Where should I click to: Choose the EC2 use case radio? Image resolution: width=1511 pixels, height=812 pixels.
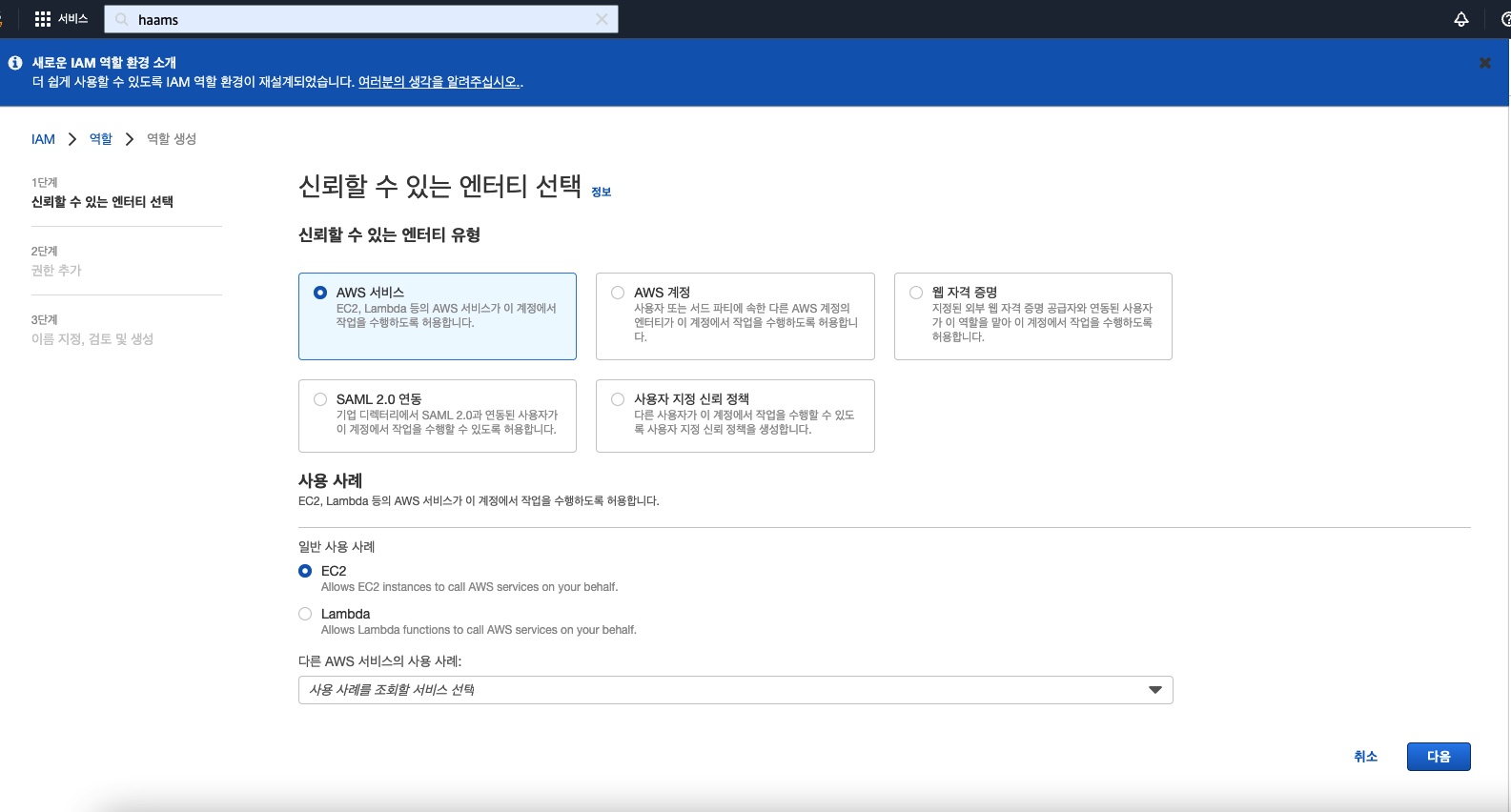305,571
